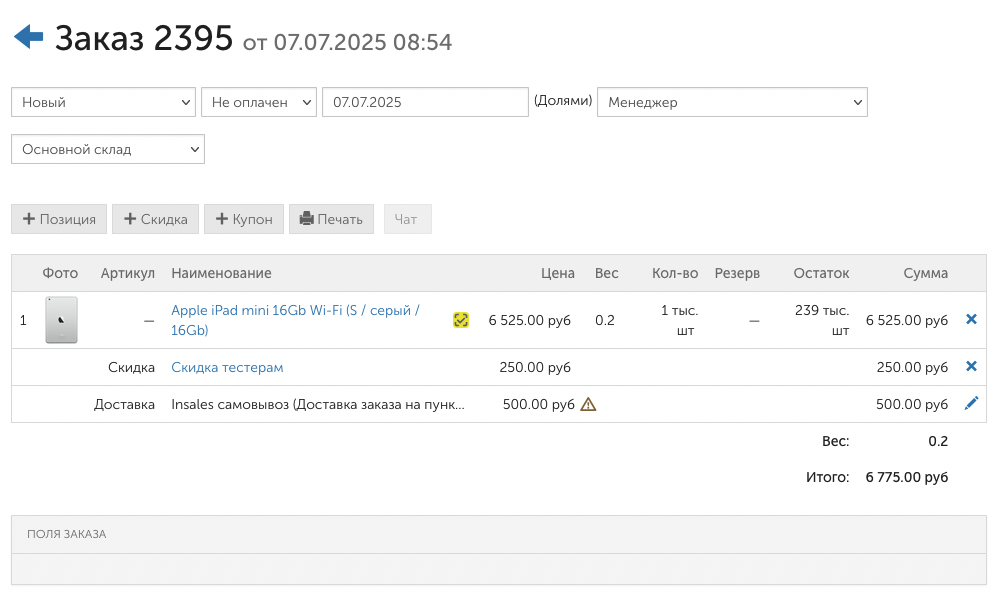Click the 'Поля заказа' section header
This screenshot has width=999, height=598.
click(x=67, y=534)
